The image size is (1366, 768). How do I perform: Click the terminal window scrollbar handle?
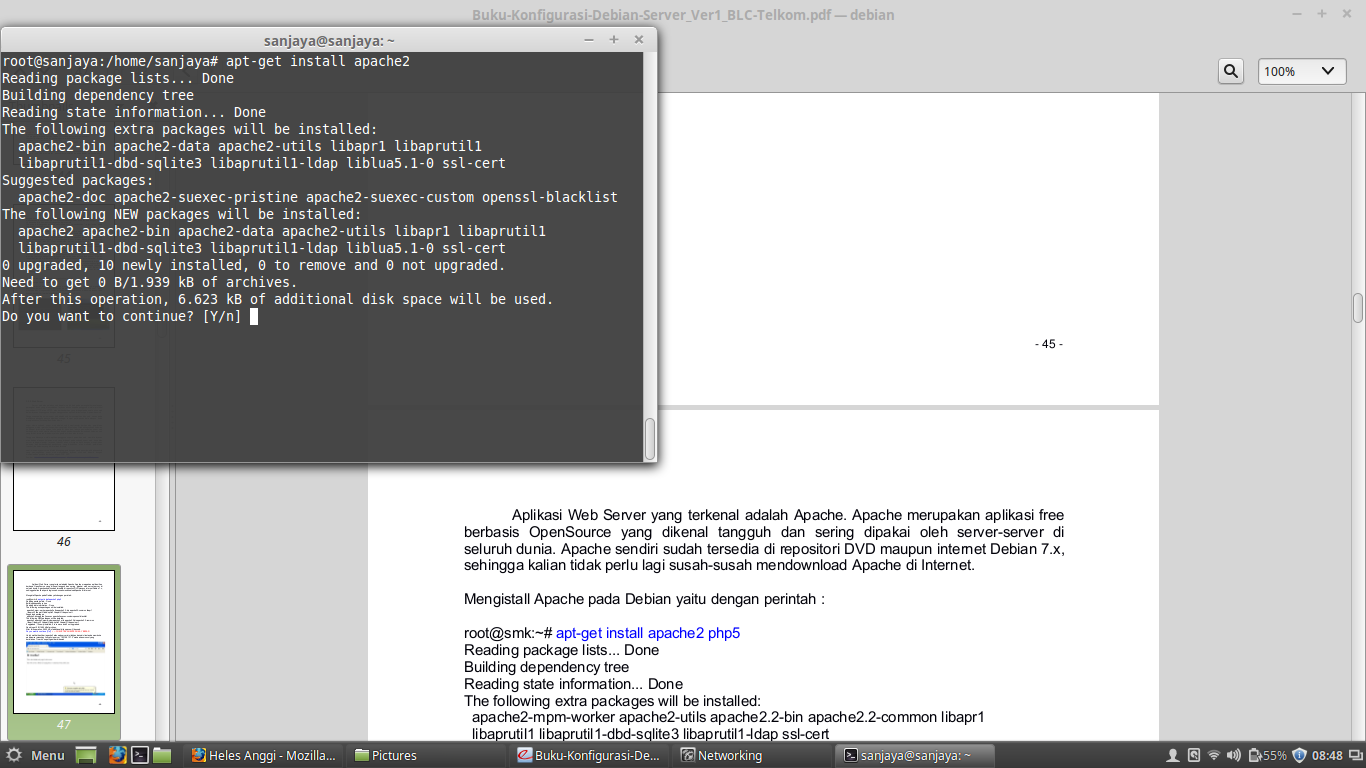650,438
